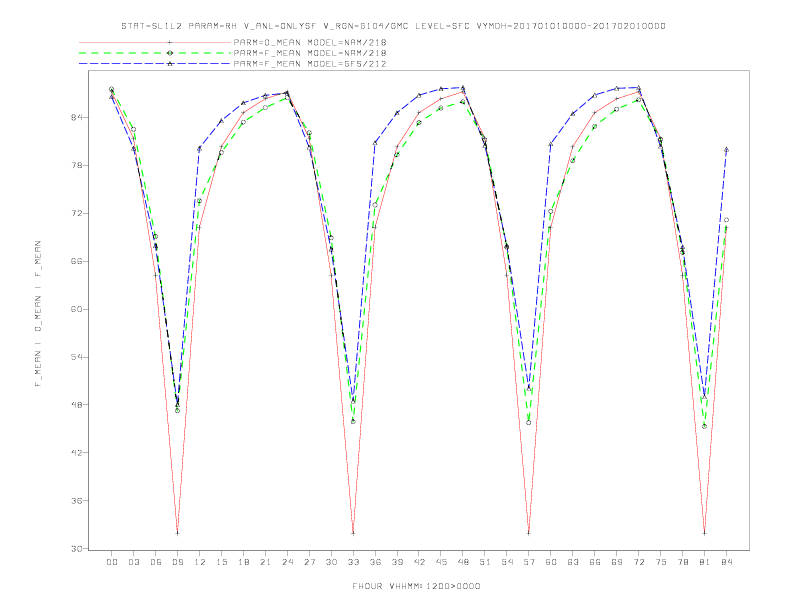Viewport: 792px width, 612px height.
Task: Click the vertical y-axis label F_MEAN | O_MEAN | F_MEAN
Action: 37,314
